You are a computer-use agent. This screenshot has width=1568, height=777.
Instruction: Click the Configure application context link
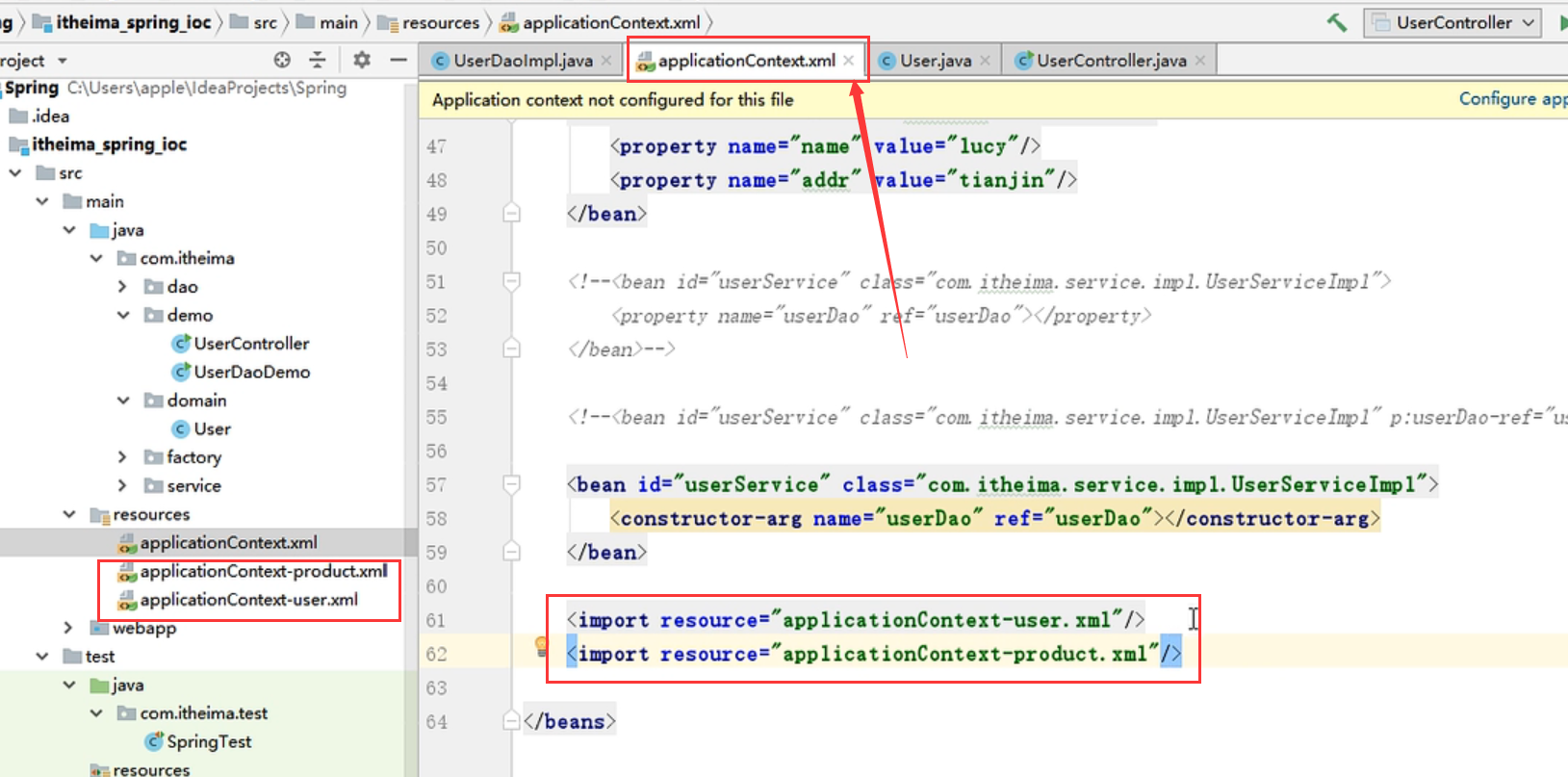click(1513, 99)
